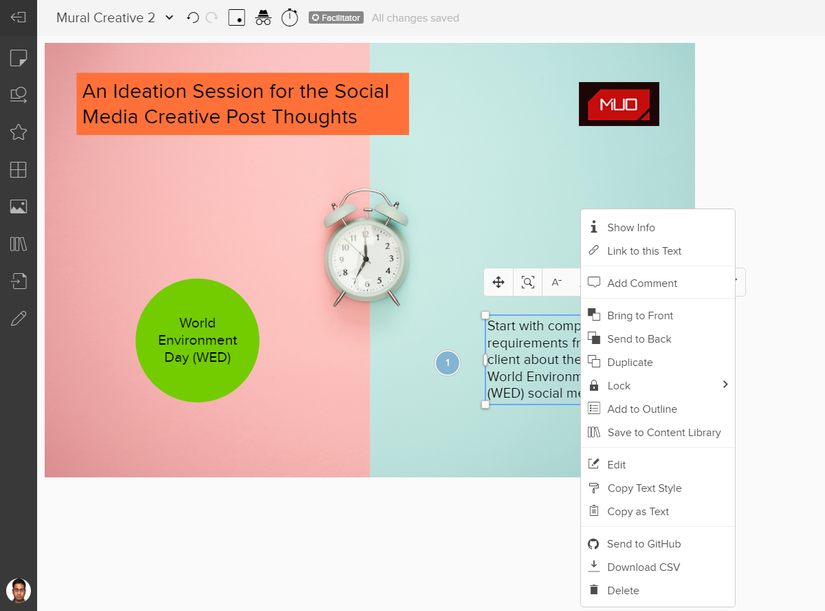
Task: Open extra options chevron on text toolbar
Action: (x=737, y=282)
